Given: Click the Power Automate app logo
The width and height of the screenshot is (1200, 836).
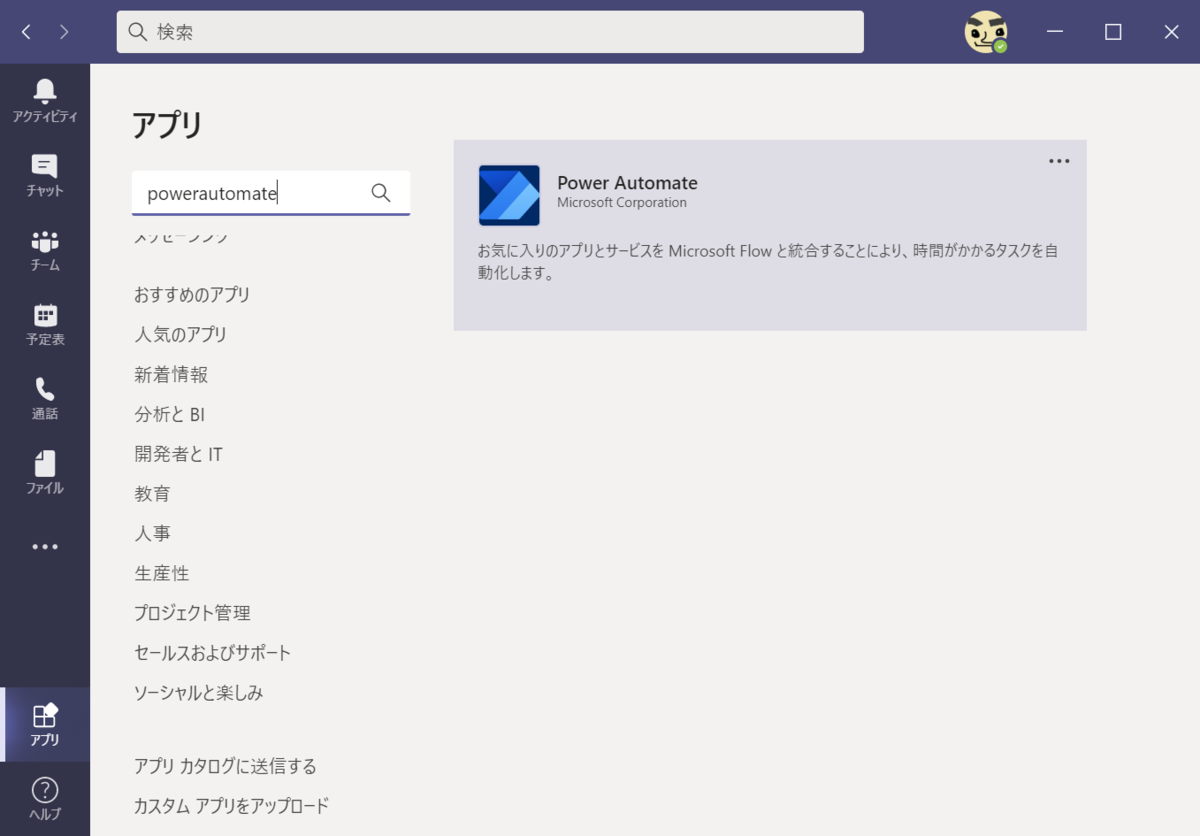Looking at the screenshot, I should 509,195.
